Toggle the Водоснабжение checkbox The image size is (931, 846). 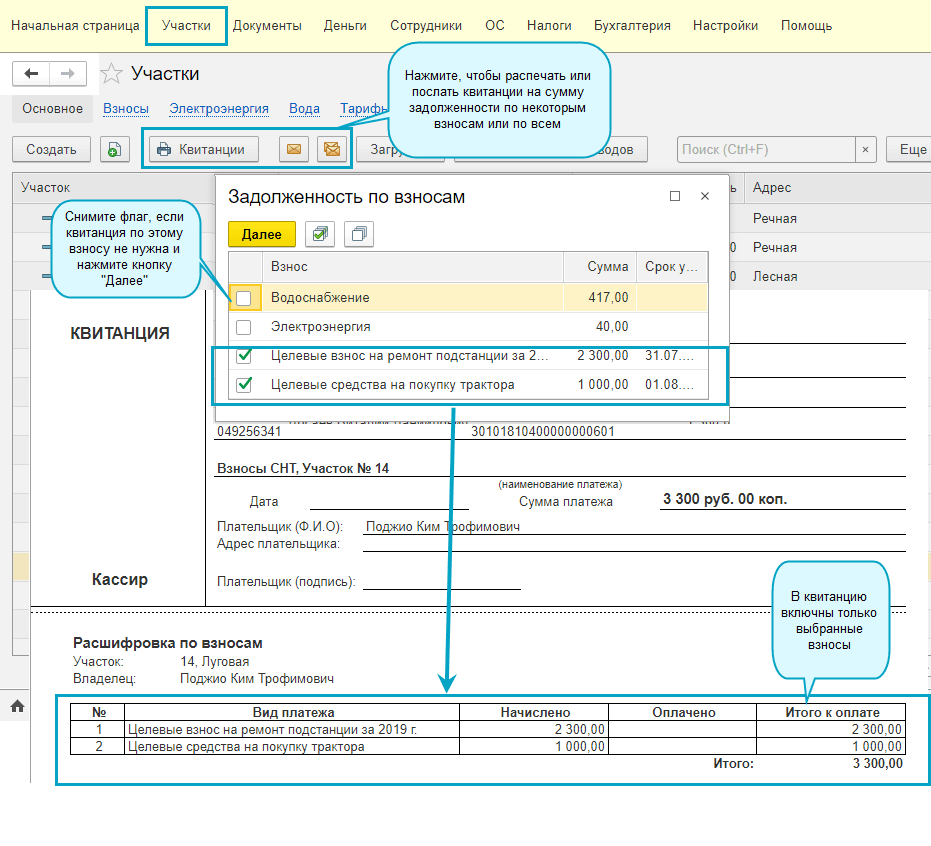point(244,298)
